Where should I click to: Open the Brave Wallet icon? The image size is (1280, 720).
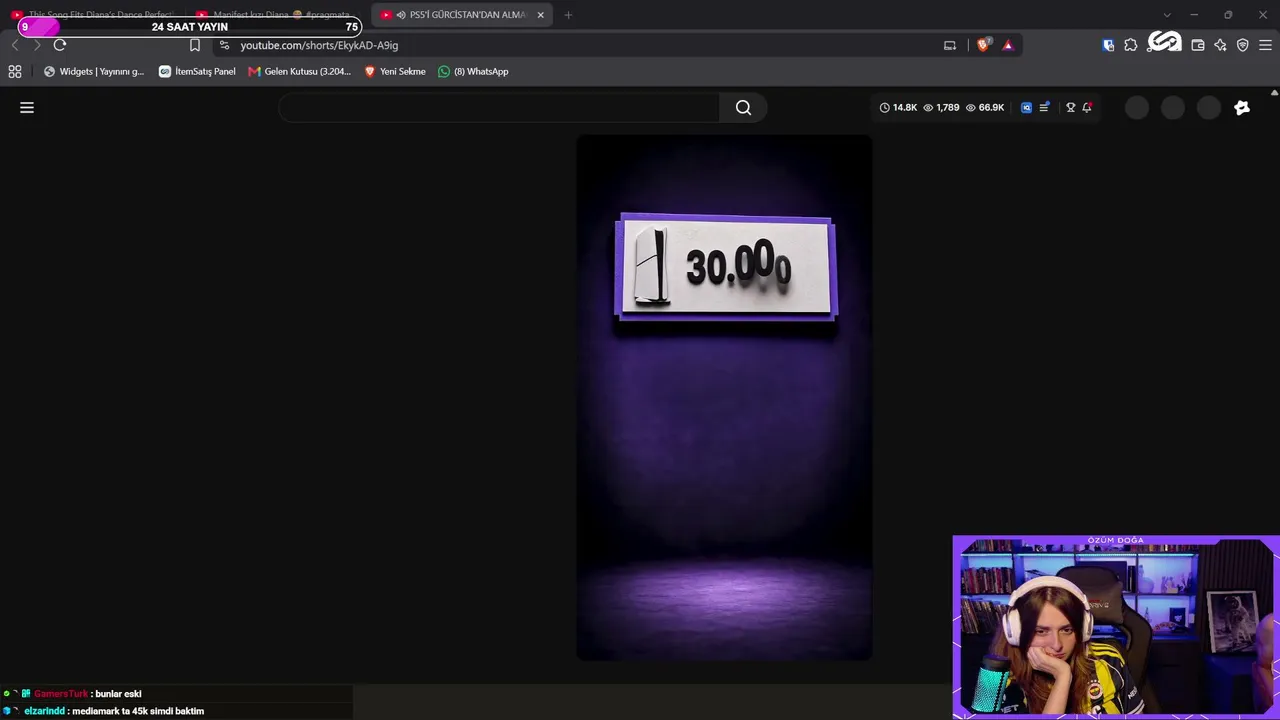1198,45
